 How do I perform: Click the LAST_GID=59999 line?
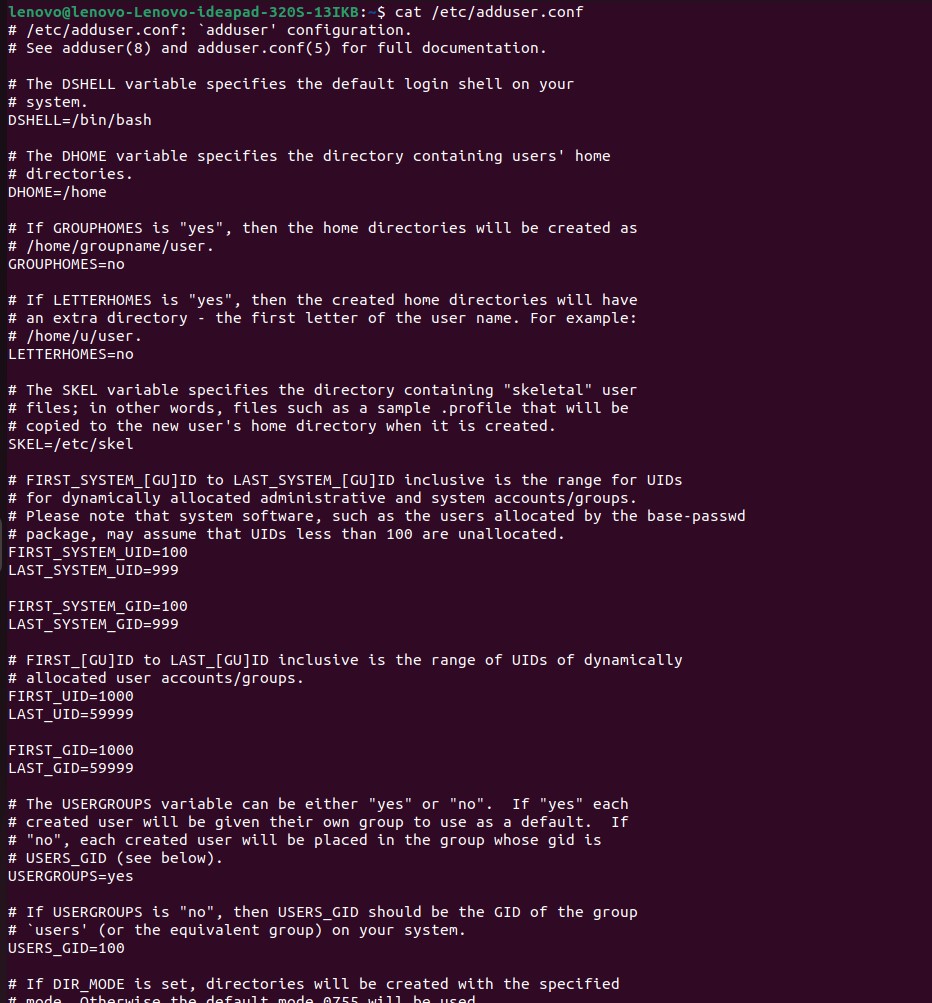[71, 768]
